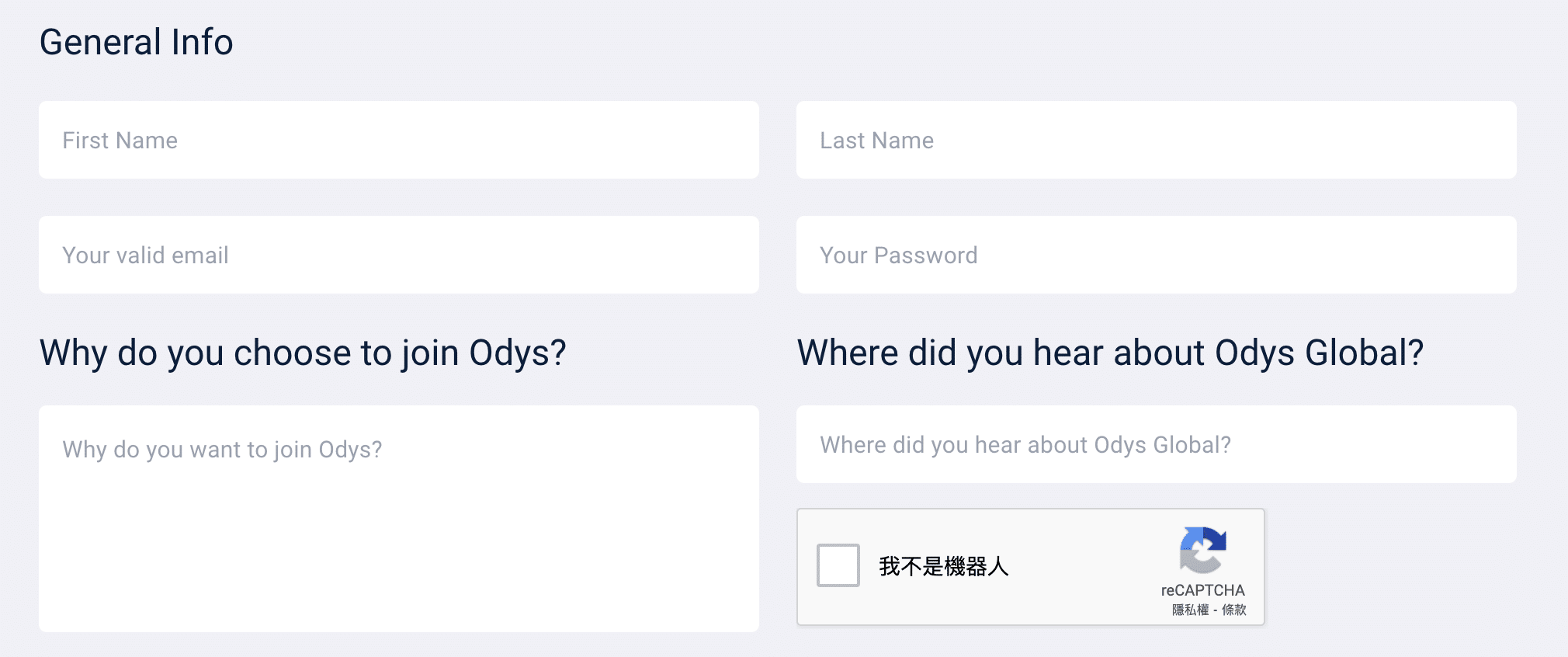
Task: Click the General Info heading
Action: (137, 42)
